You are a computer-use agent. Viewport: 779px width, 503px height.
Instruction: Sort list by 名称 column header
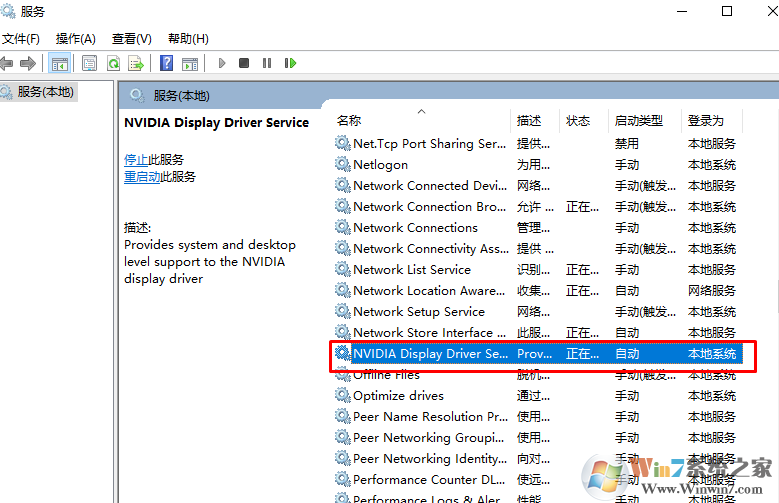349,120
